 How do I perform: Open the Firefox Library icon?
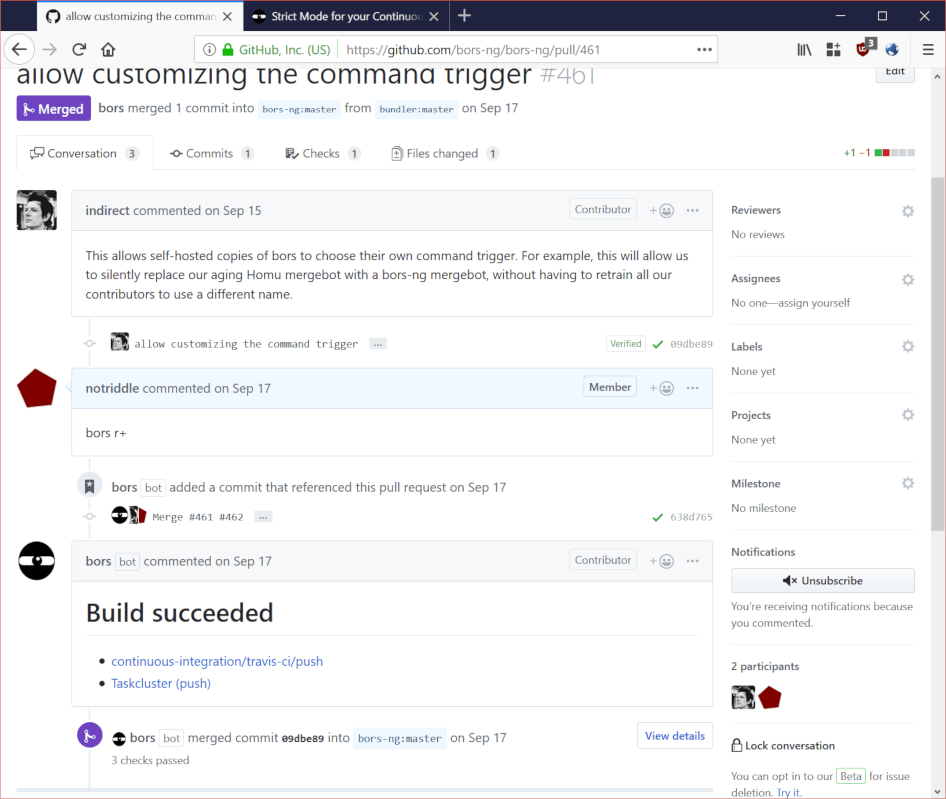click(804, 48)
